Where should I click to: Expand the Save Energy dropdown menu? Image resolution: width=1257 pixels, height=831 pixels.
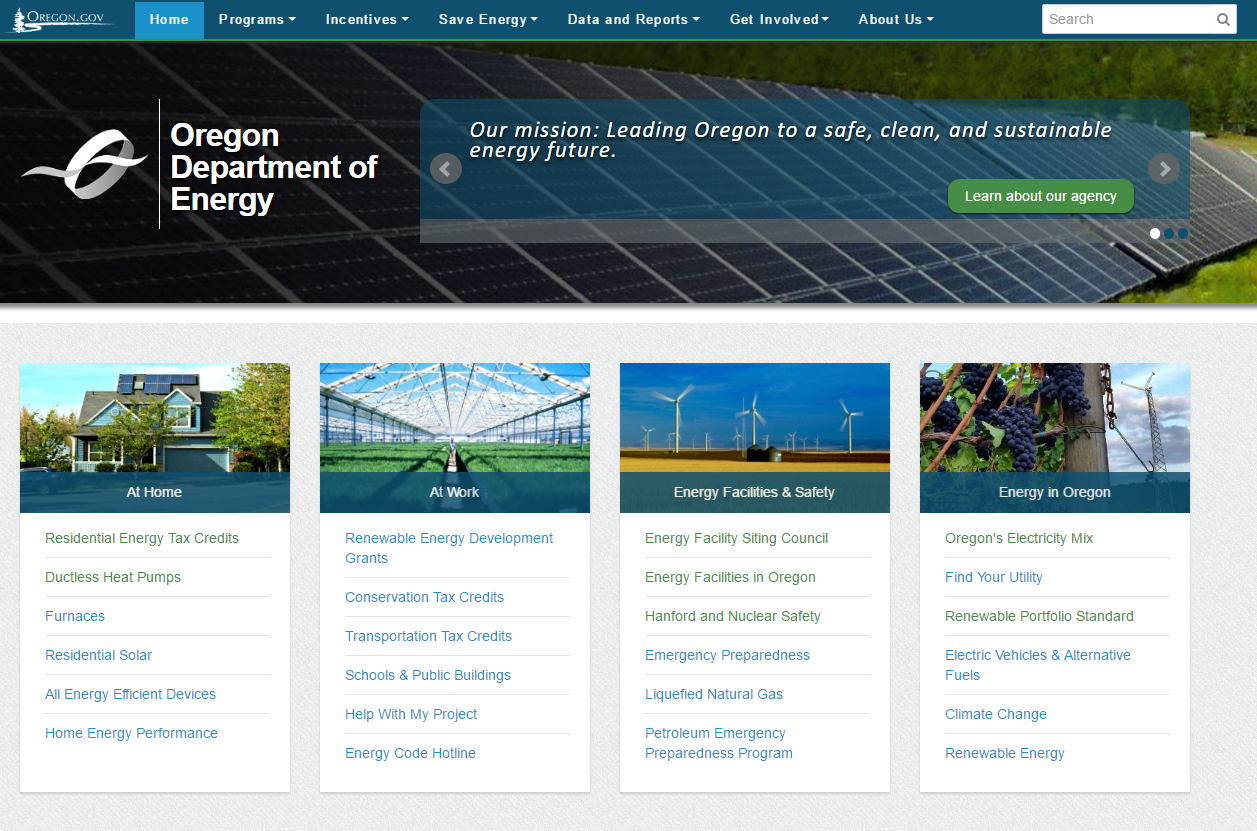point(488,19)
